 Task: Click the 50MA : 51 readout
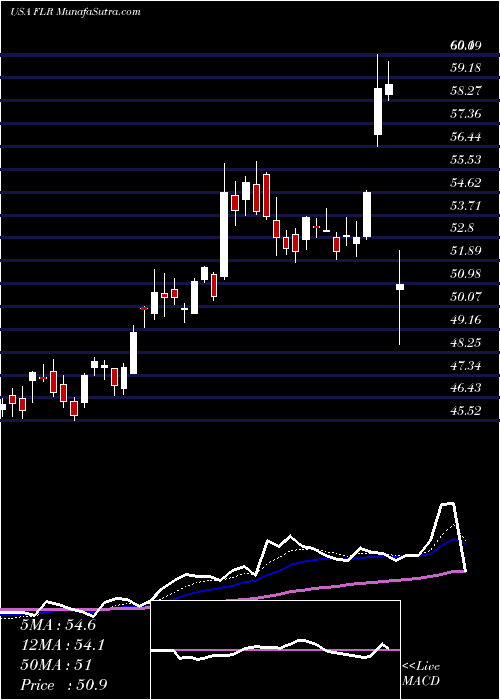56,665
